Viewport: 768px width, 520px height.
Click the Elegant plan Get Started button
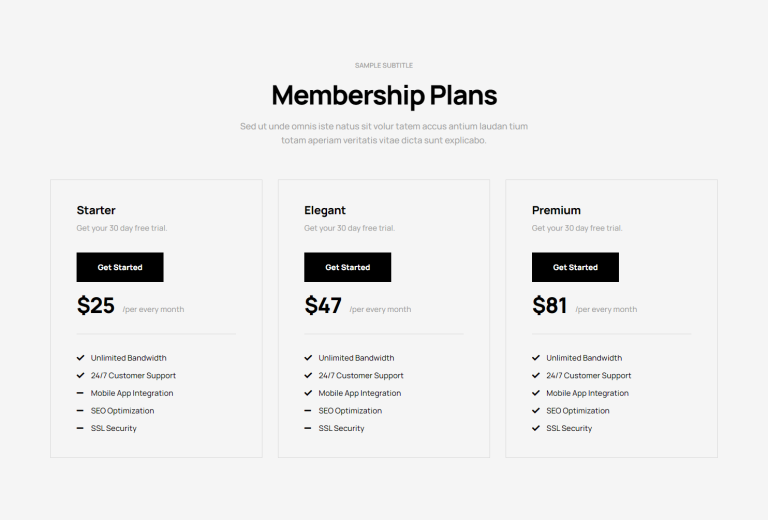[347, 267]
